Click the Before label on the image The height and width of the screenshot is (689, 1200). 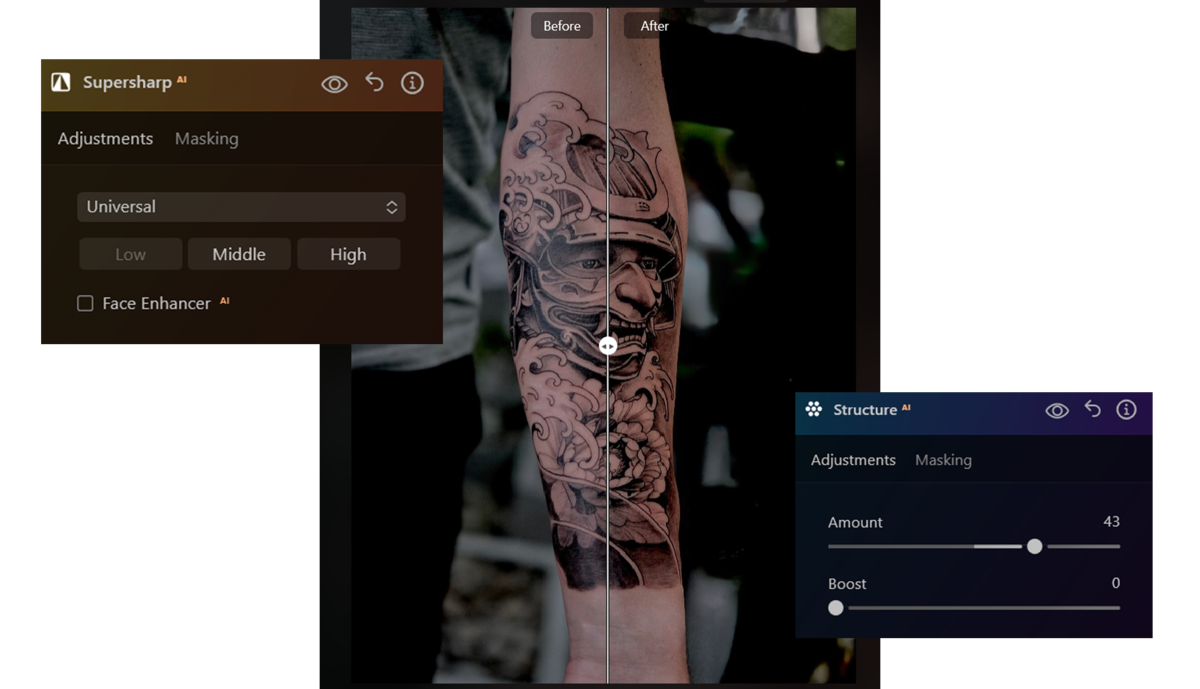tap(561, 26)
